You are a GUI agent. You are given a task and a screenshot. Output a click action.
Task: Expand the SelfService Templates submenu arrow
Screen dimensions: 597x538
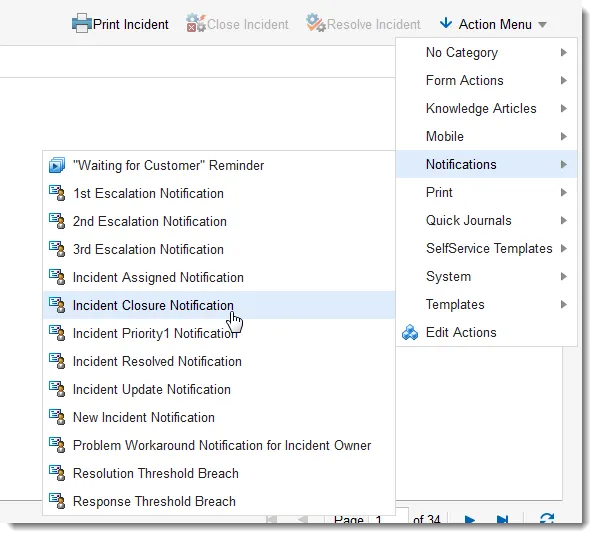[x=564, y=249]
